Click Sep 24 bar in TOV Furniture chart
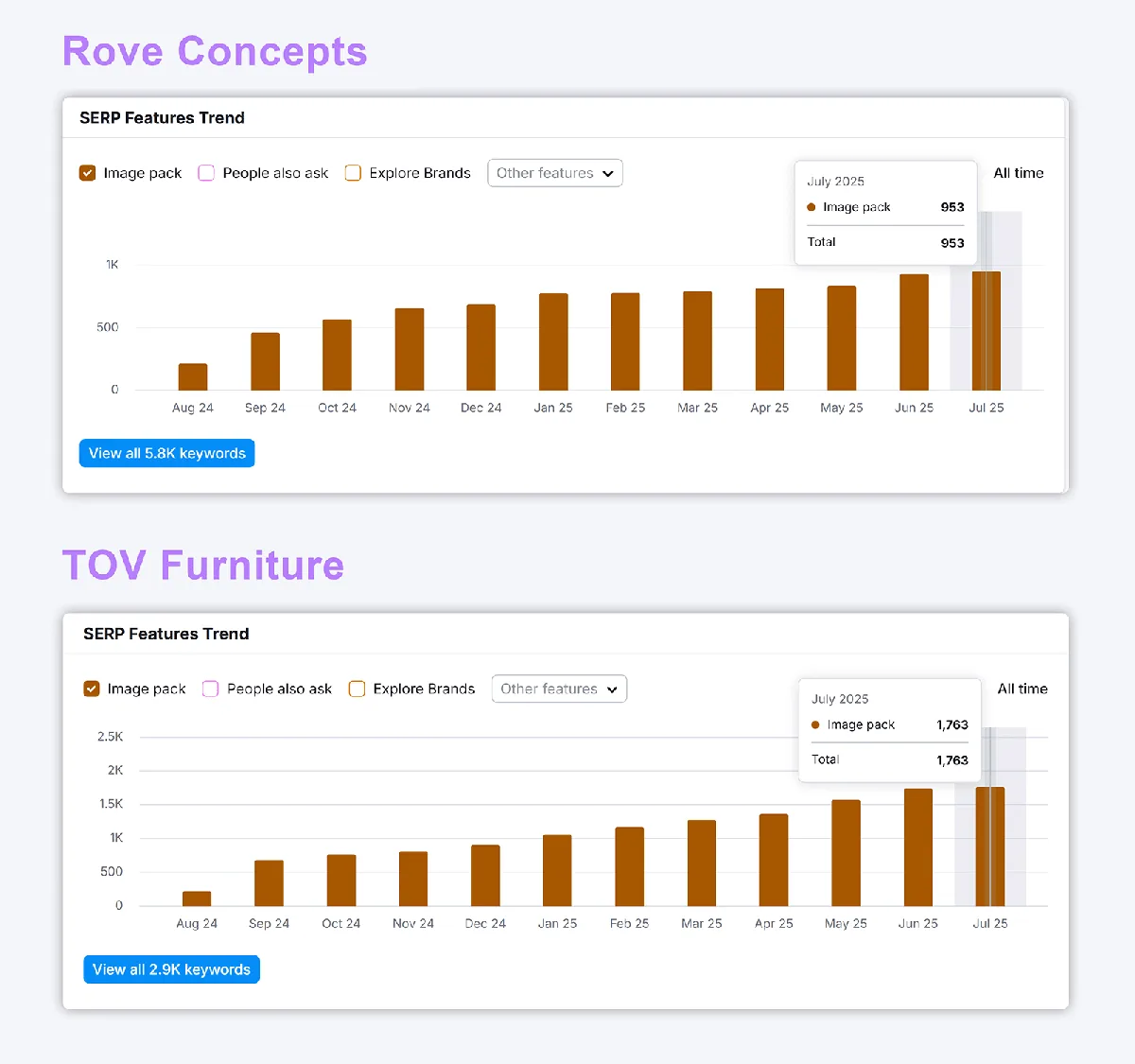Image resolution: width=1135 pixels, height=1064 pixels. pos(269,883)
